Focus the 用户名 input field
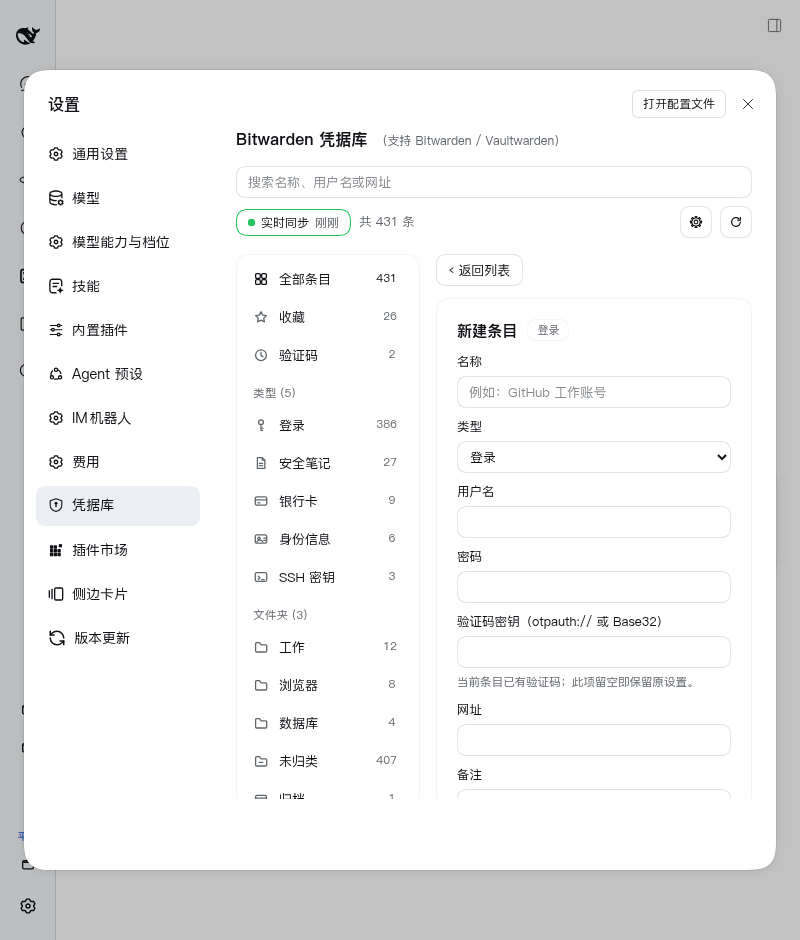 click(x=594, y=522)
